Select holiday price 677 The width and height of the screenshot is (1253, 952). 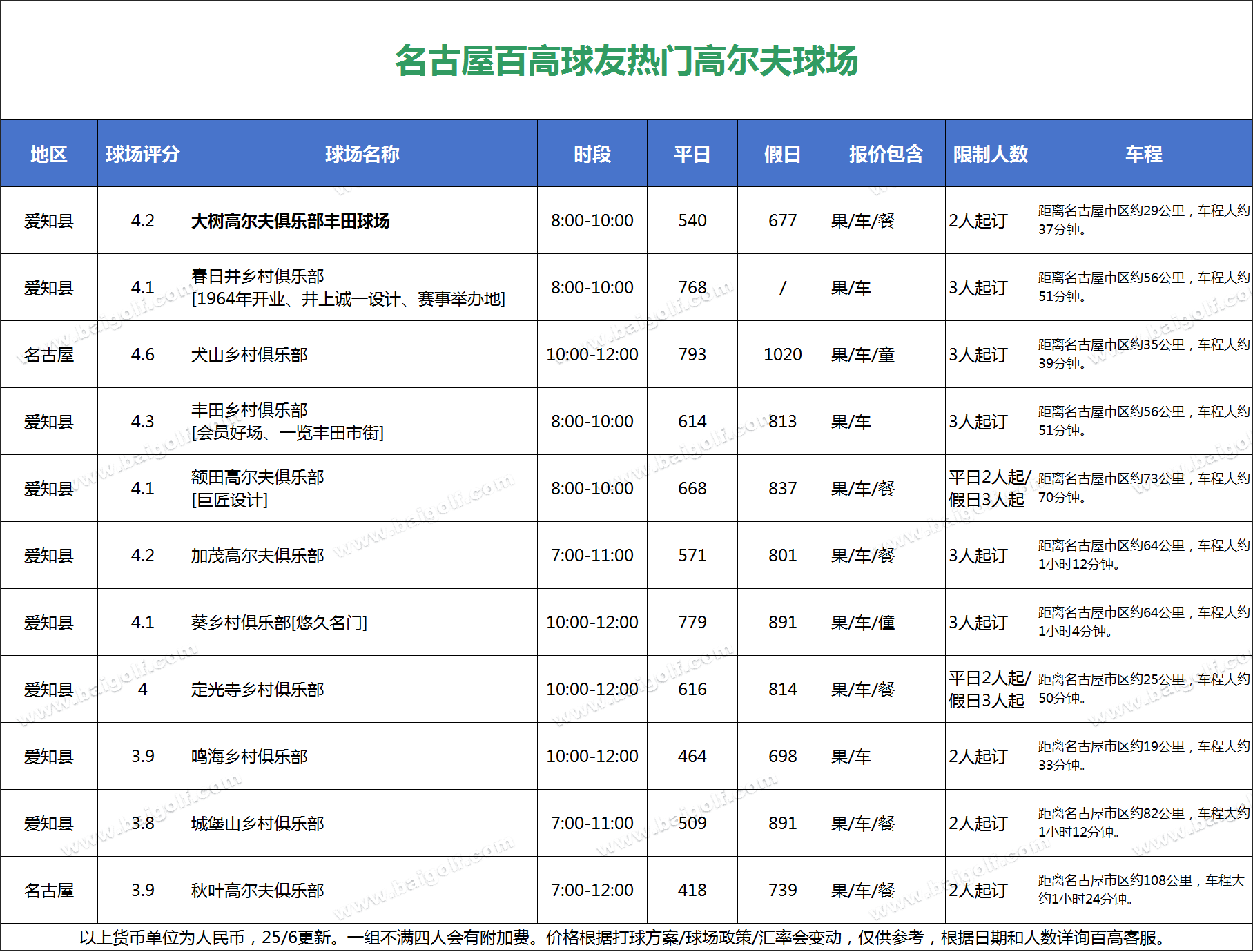click(783, 221)
